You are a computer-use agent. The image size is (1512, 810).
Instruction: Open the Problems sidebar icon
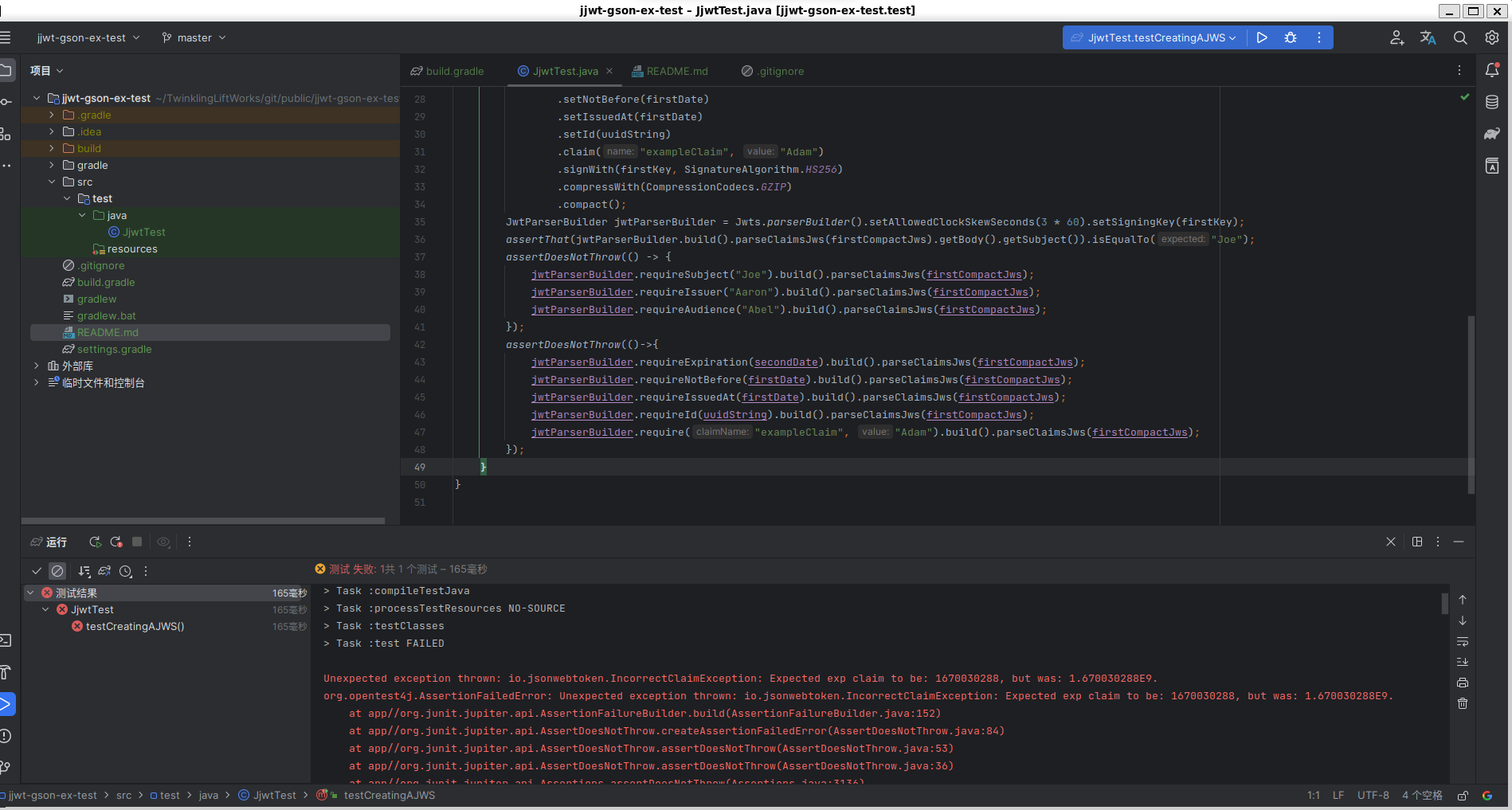click(x=5, y=736)
